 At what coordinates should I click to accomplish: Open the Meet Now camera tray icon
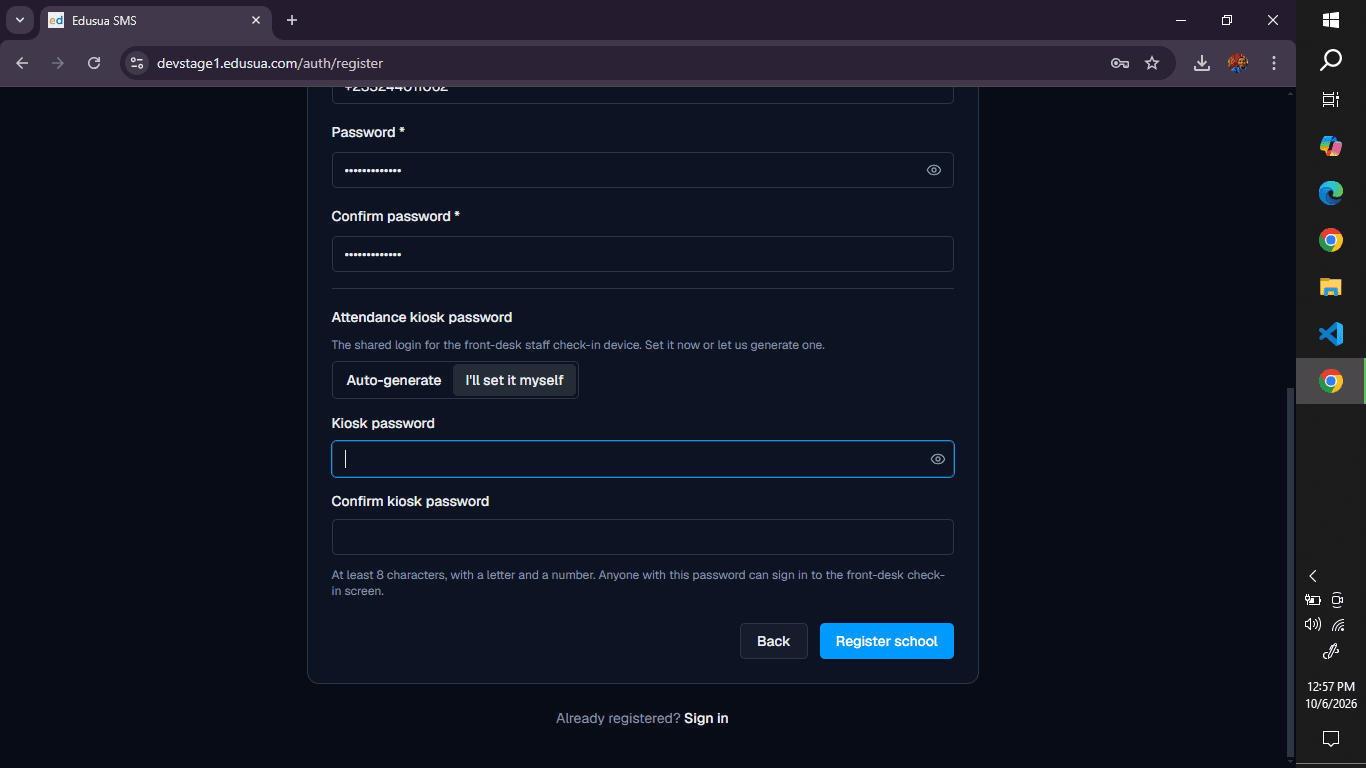tap(1338, 601)
